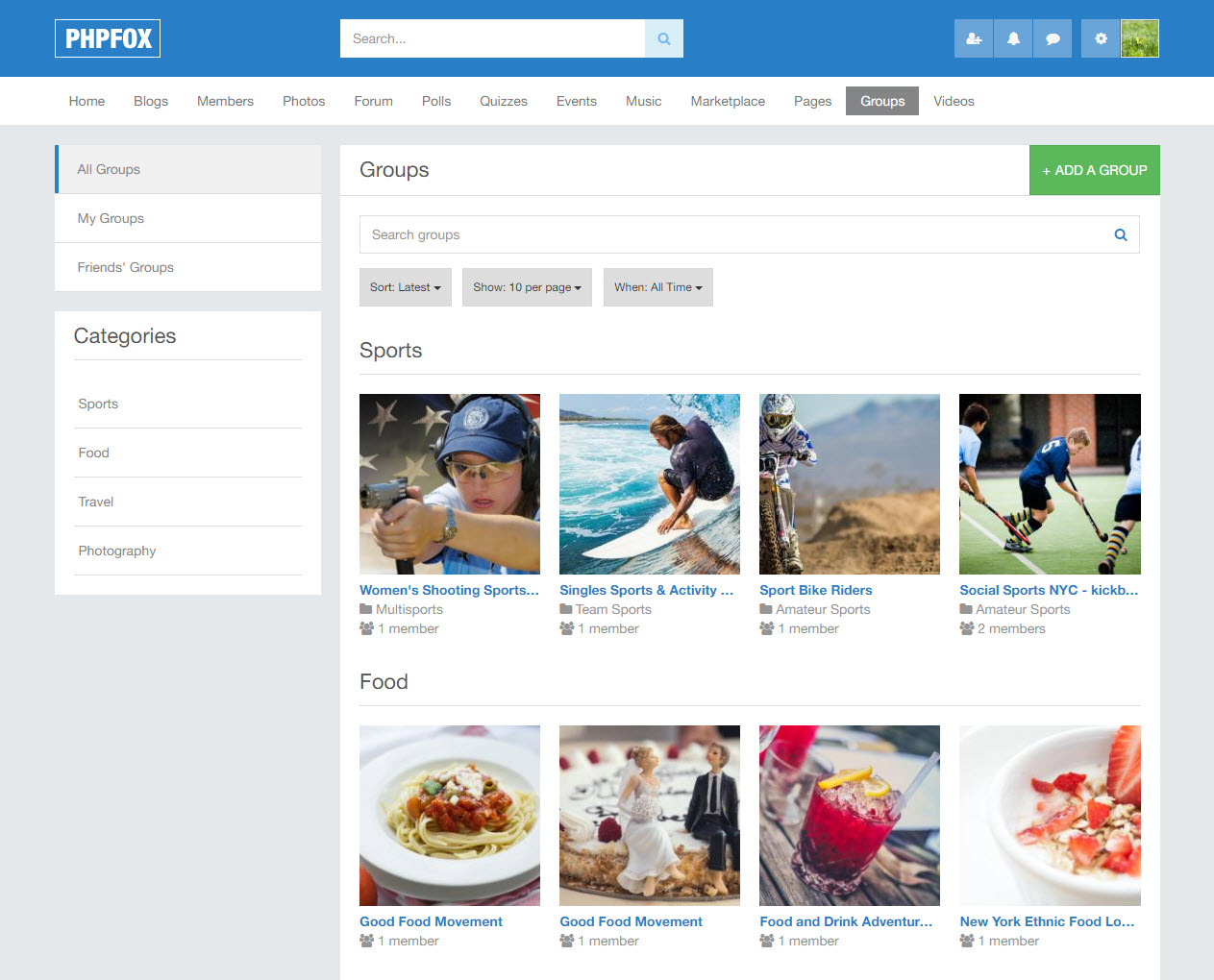Open the Sport Bike Riders group link
1214x980 pixels.
(x=815, y=590)
